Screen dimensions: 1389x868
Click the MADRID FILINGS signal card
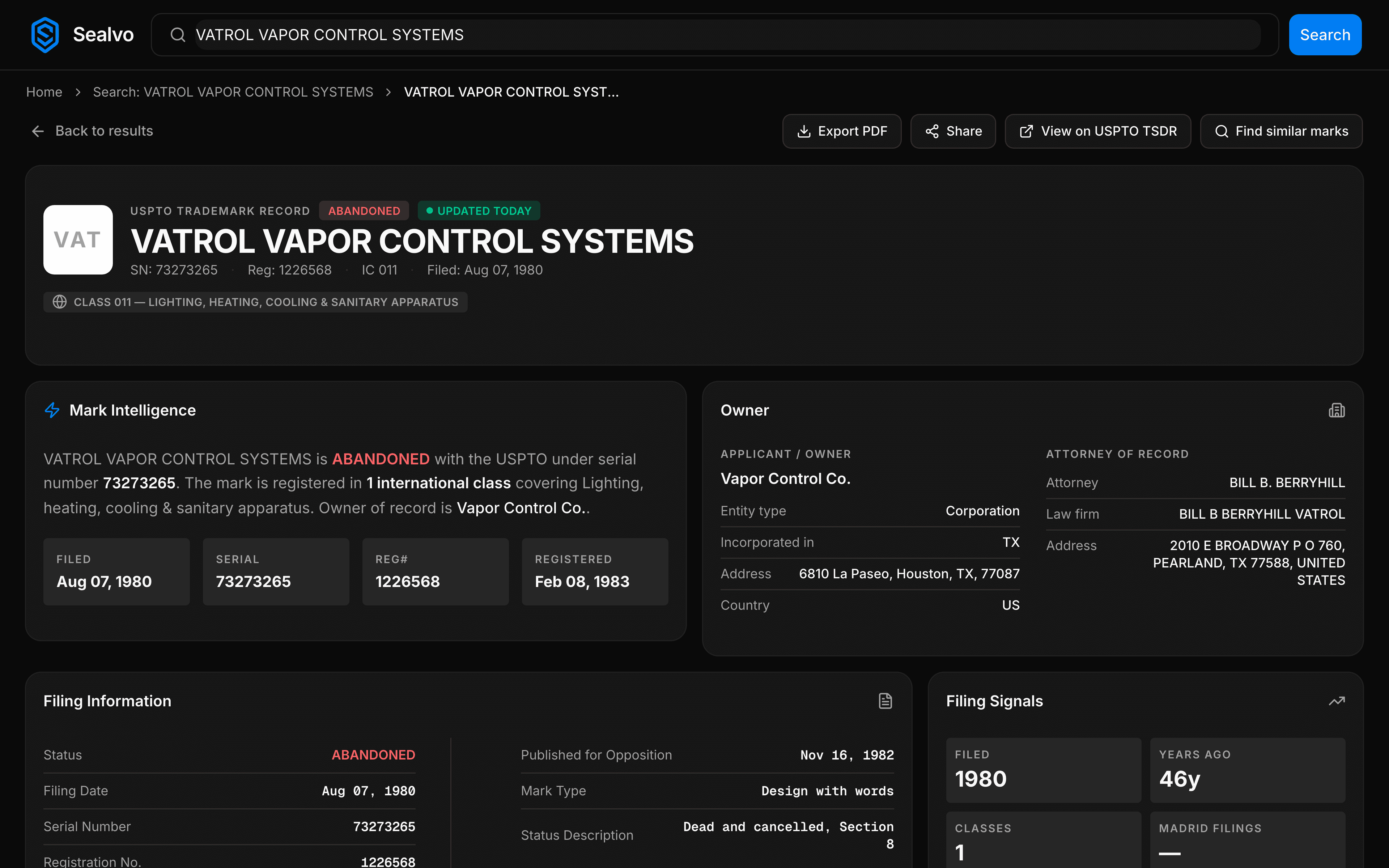click(x=1248, y=840)
